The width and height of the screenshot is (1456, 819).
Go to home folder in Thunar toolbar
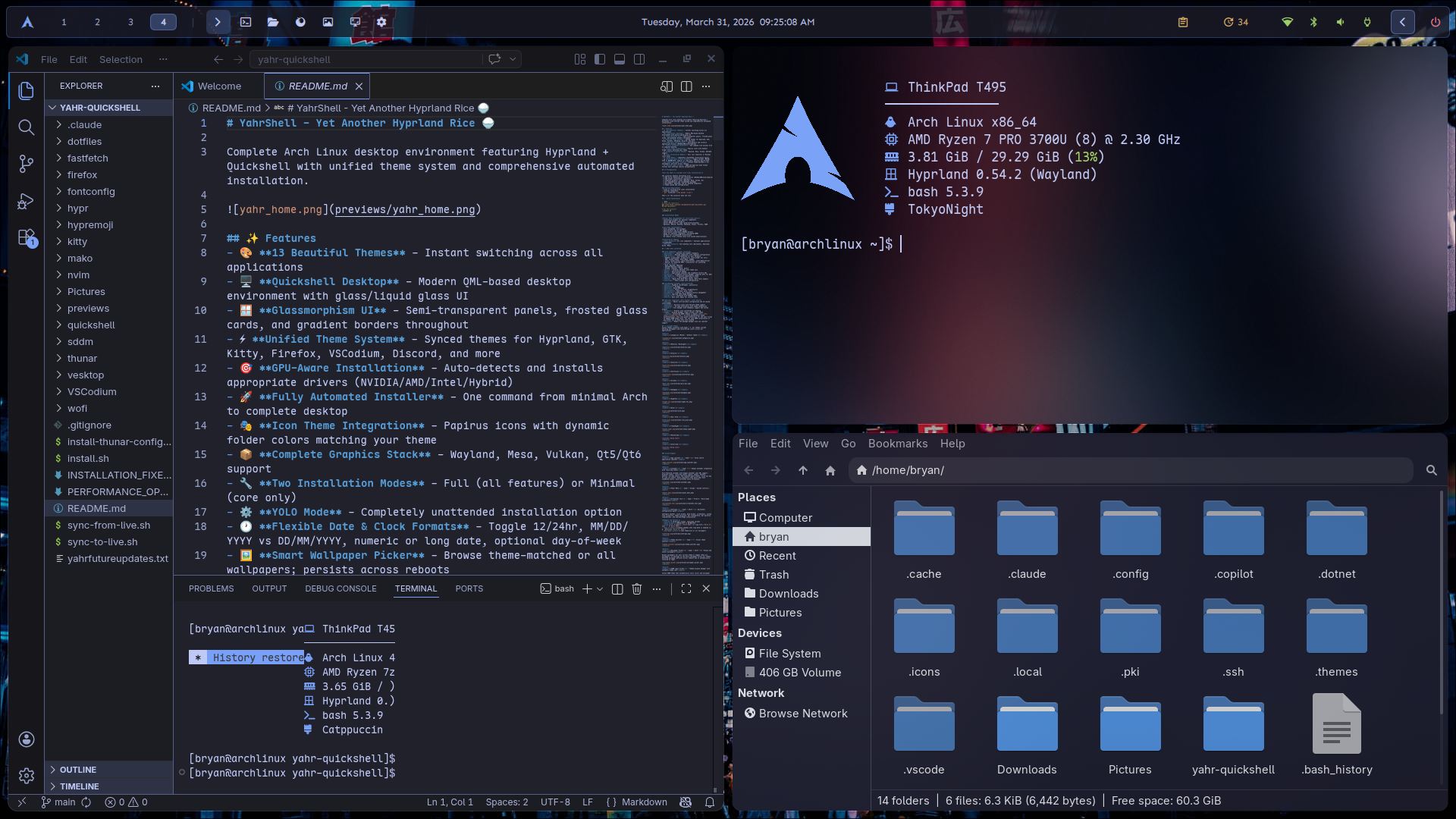click(x=830, y=470)
